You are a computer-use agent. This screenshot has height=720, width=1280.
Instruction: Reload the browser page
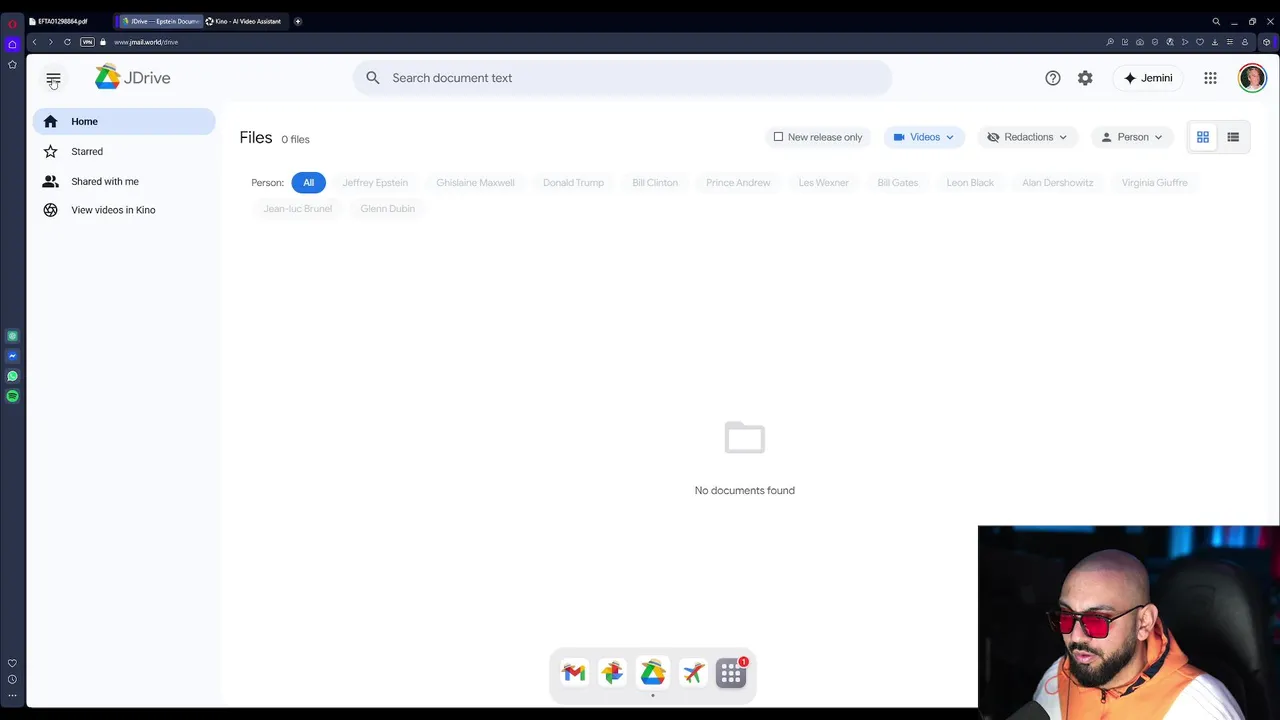click(67, 42)
